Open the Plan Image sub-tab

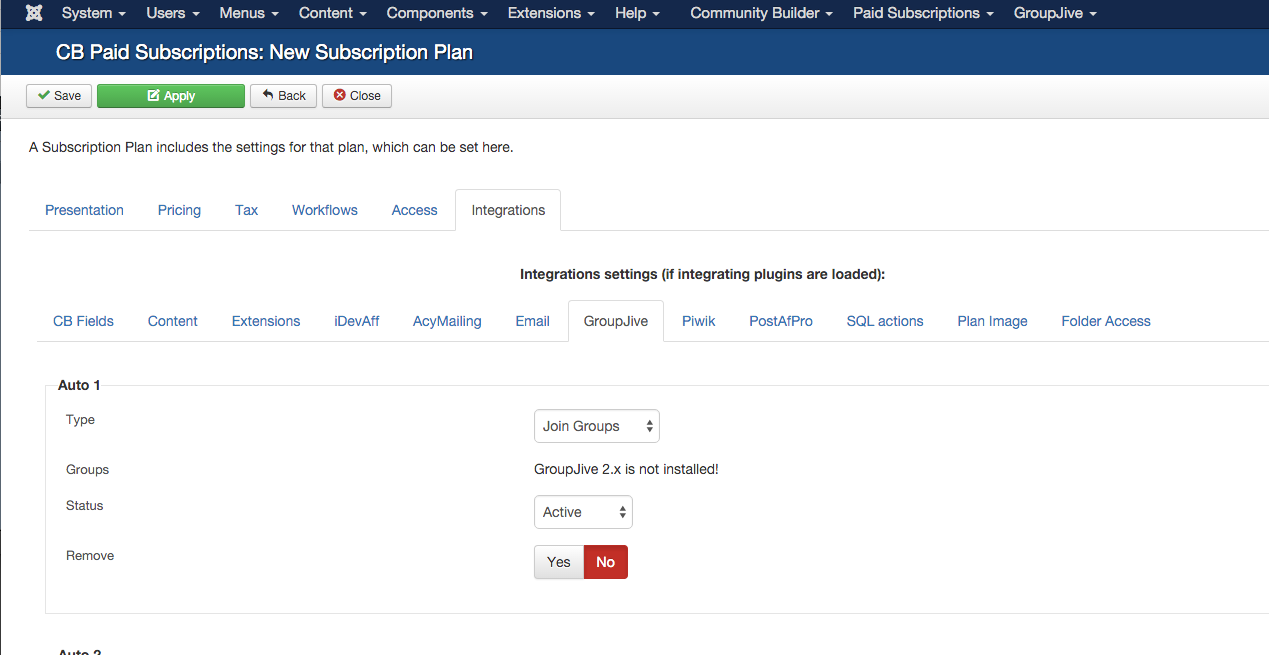click(992, 321)
